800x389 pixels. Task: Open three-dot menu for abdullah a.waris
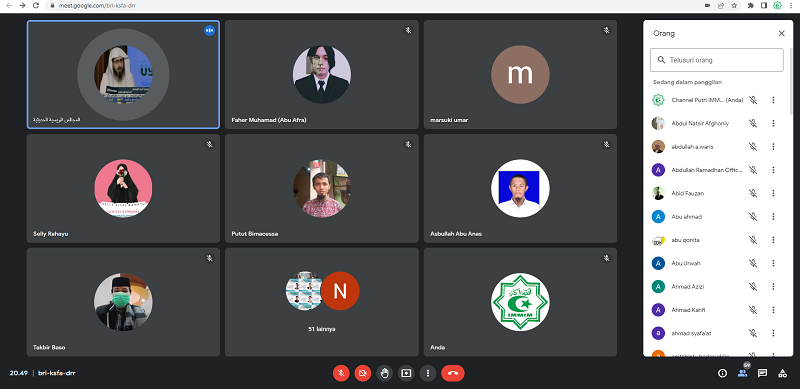pyautogui.click(x=773, y=147)
